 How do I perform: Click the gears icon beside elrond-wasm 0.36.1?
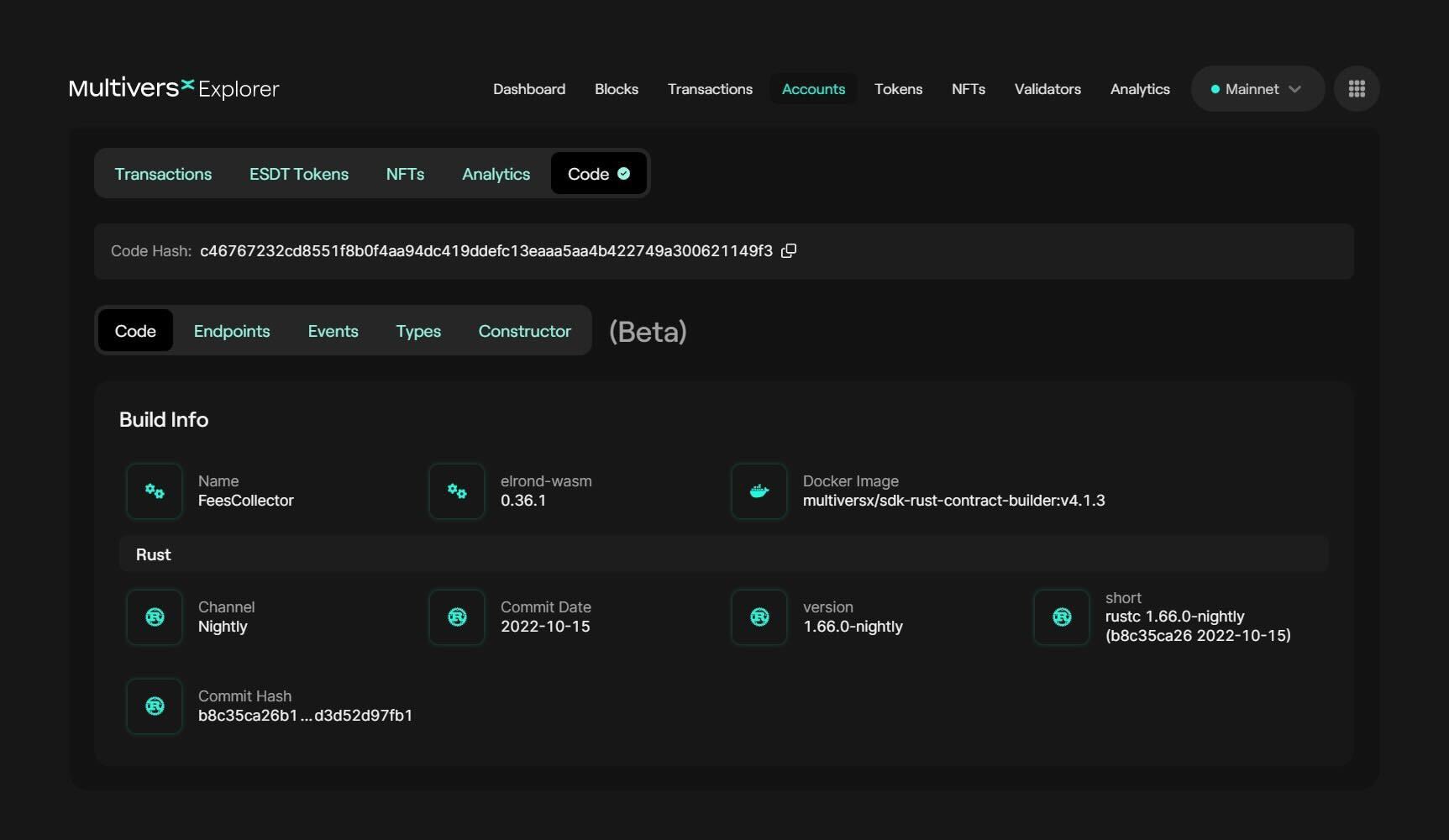pyautogui.click(x=456, y=491)
